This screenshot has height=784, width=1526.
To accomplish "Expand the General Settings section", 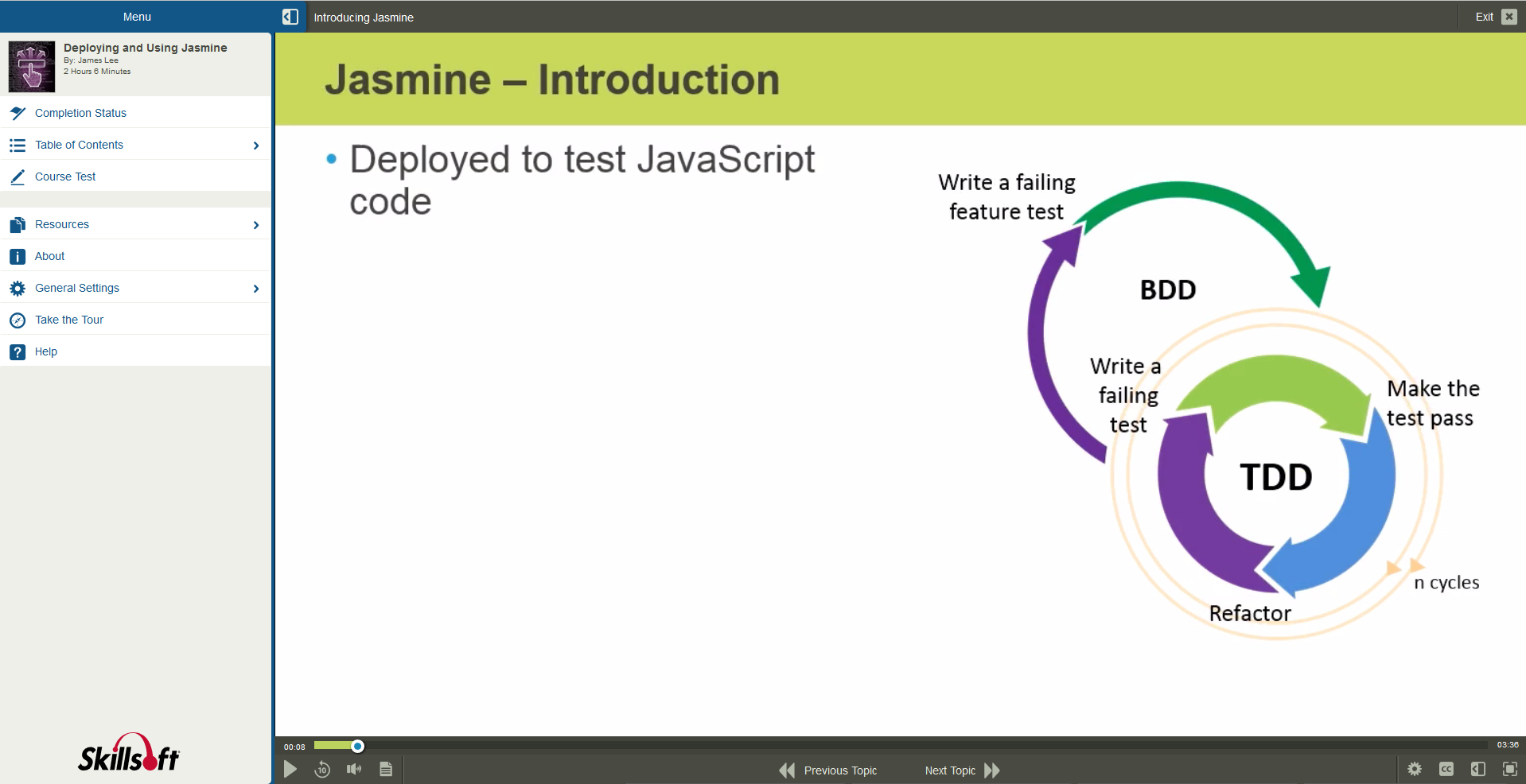I will 255,288.
